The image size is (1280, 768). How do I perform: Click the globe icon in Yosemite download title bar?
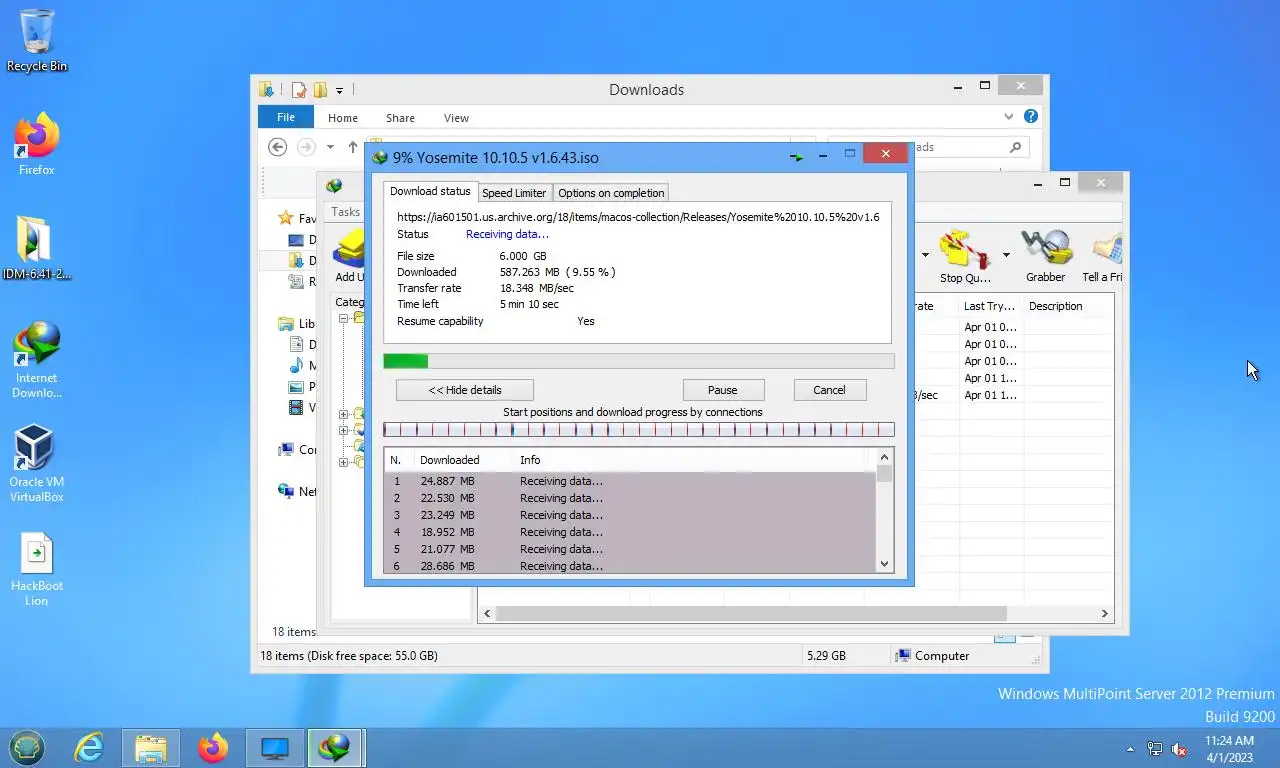tap(380, 157)
